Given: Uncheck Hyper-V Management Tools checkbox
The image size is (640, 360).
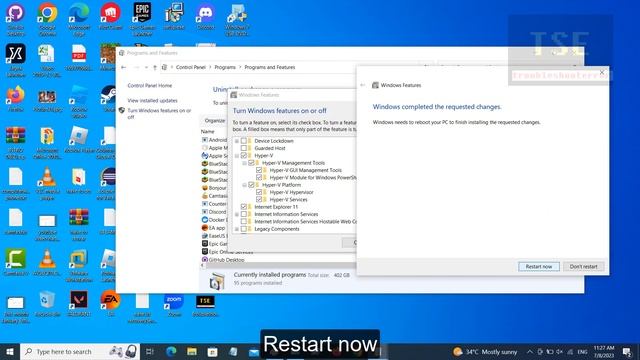Looking at the screenshot, I should tap(251, 163).
